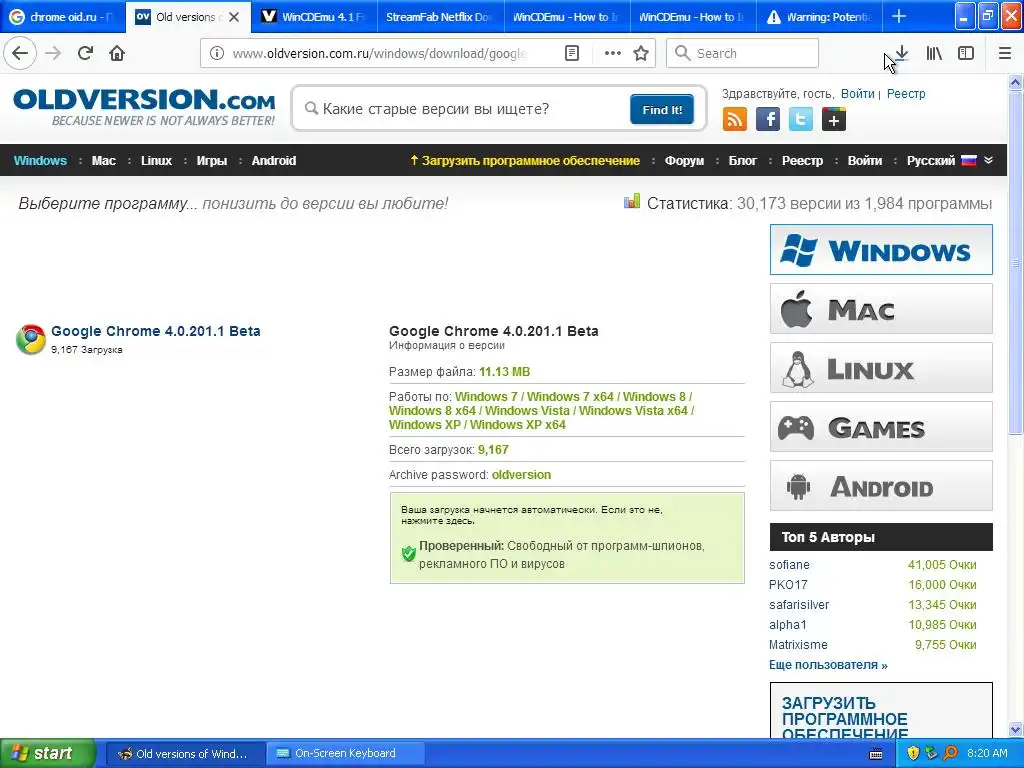This screenshot has width=1024, height=768.
Task: Open the Twitter icon in header
Action: (x=801, y=120)
